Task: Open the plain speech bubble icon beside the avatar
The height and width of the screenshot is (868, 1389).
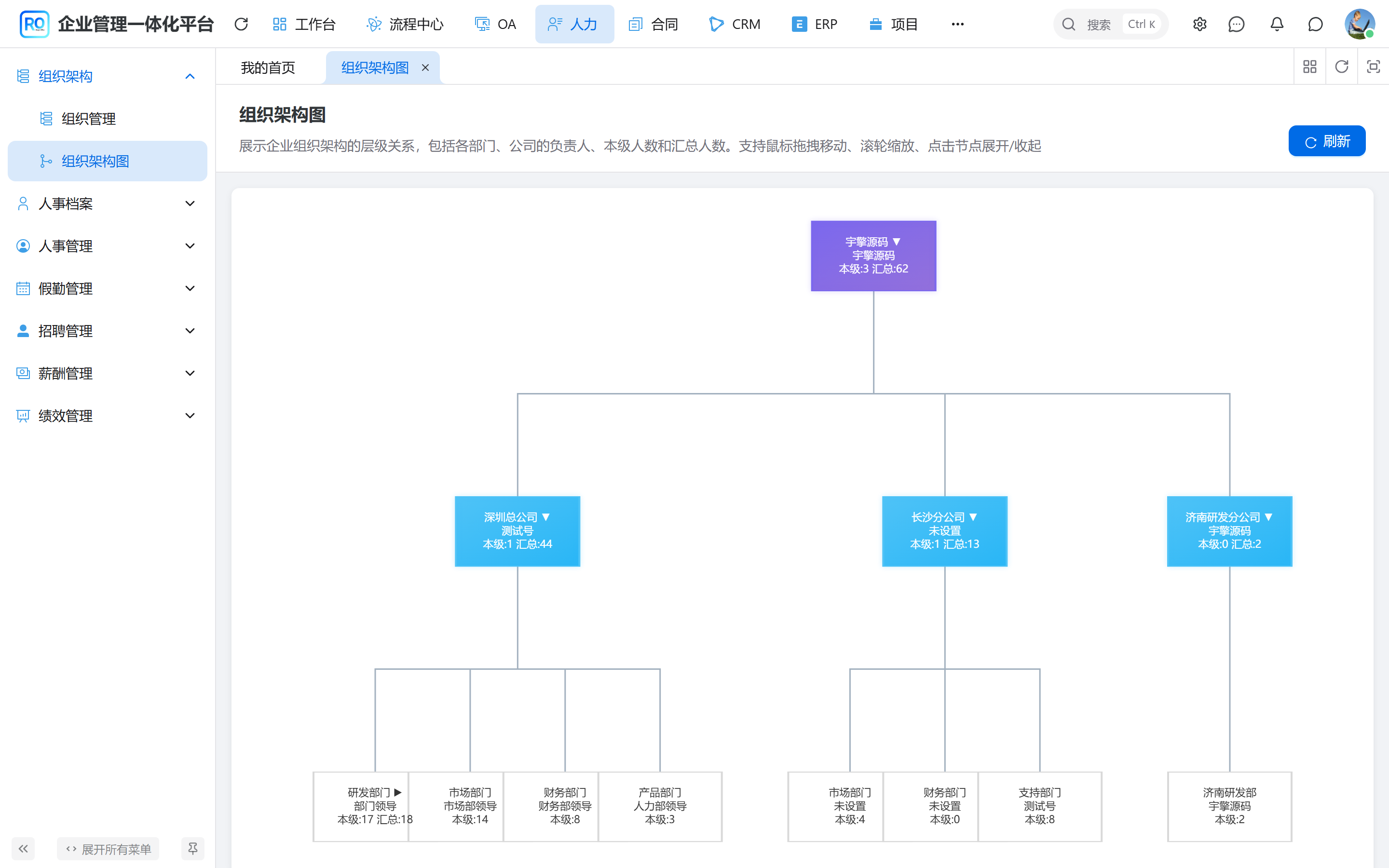Action: [1315, 24]
